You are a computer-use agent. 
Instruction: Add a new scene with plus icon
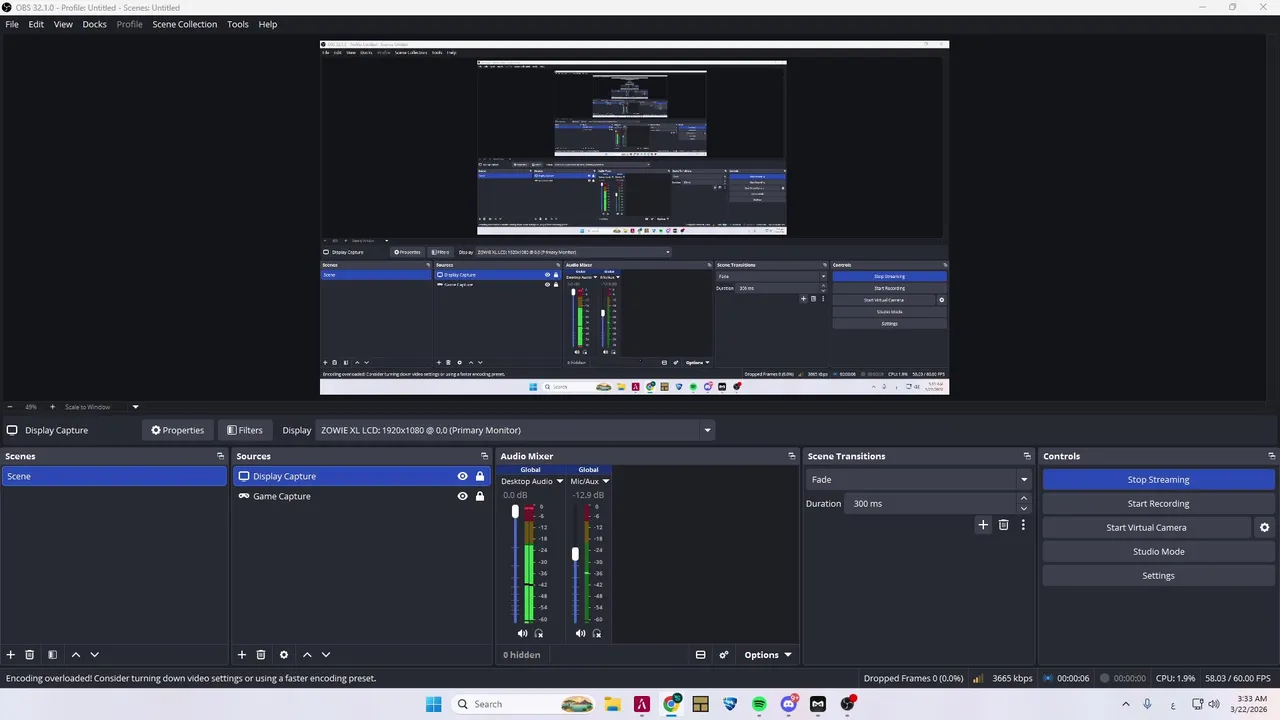click(x=11, y=655)
